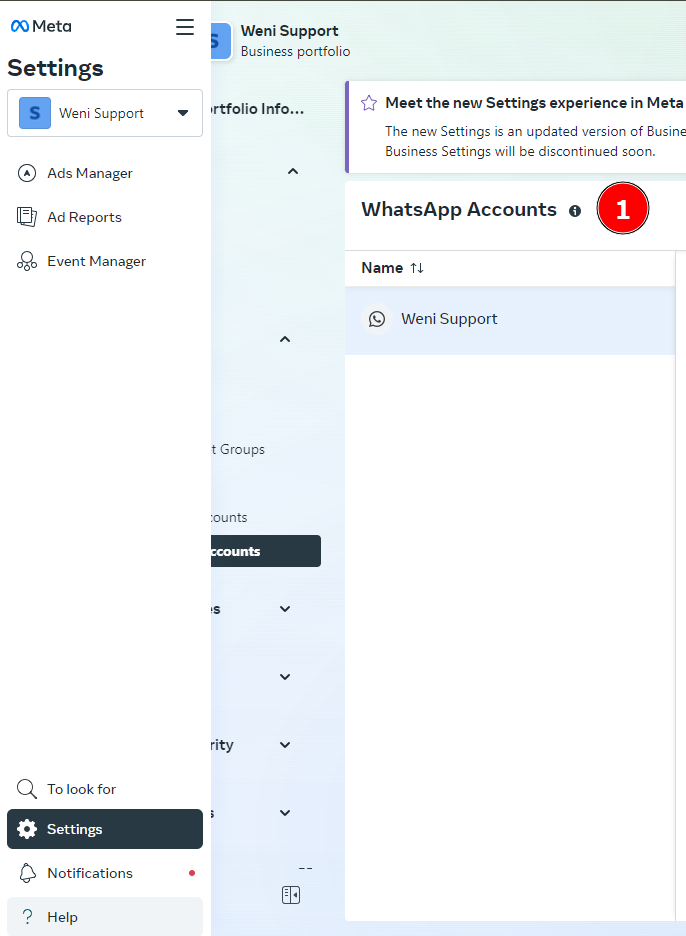Click the Ad Reports icon

coord(27,217)
